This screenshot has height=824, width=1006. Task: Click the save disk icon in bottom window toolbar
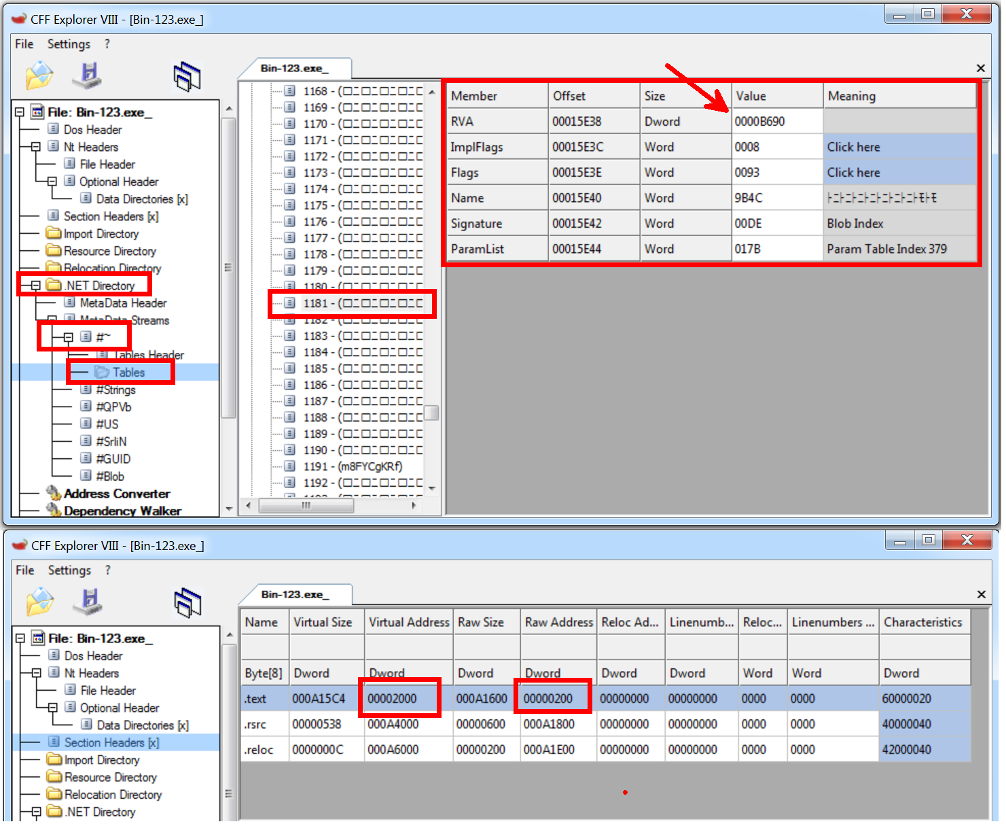point(88,602)
